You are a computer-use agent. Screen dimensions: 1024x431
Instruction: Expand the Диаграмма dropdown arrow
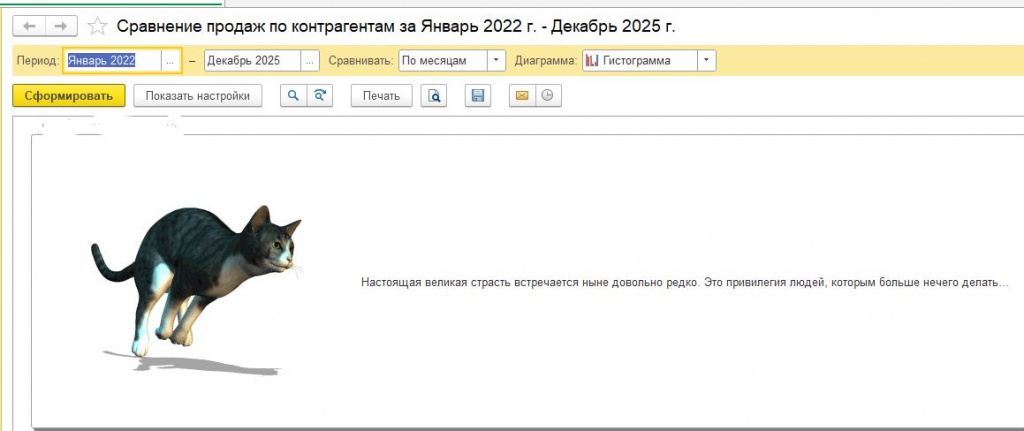click(707, 60)
